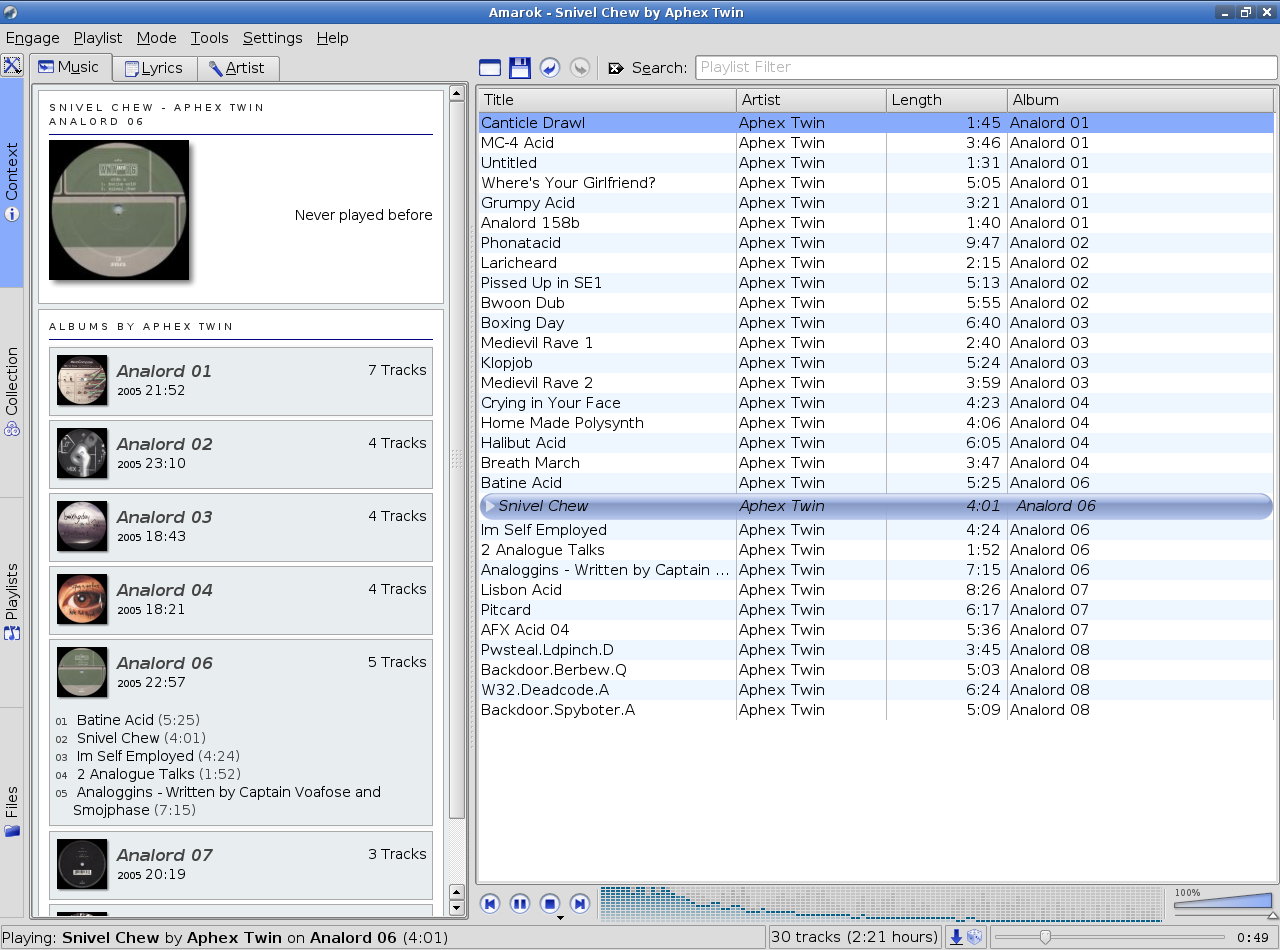Screen dimensions: 1280x950
Task: Expand the Analord 01 album track list
Action: [241, 381]
